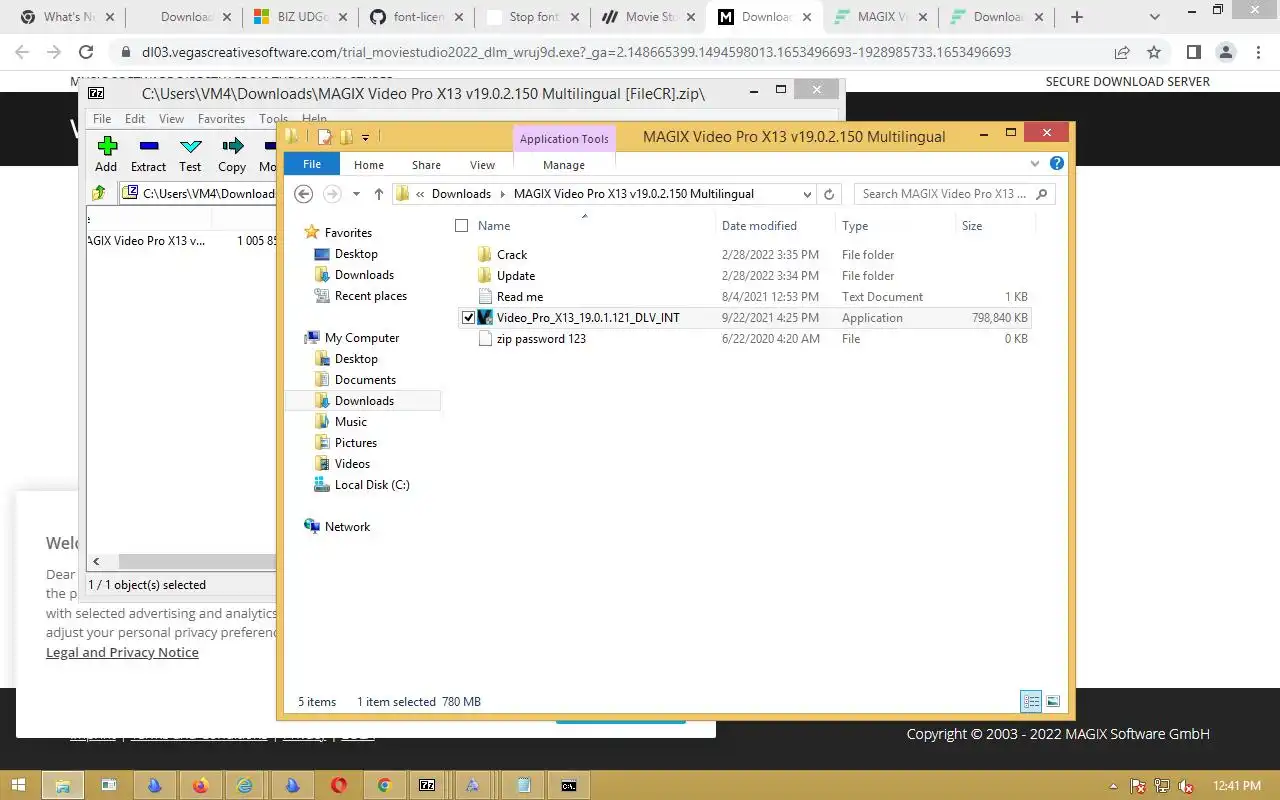
Task: Click the Downloads breadcrumb in address bar
Action: [x=461, y=194]
